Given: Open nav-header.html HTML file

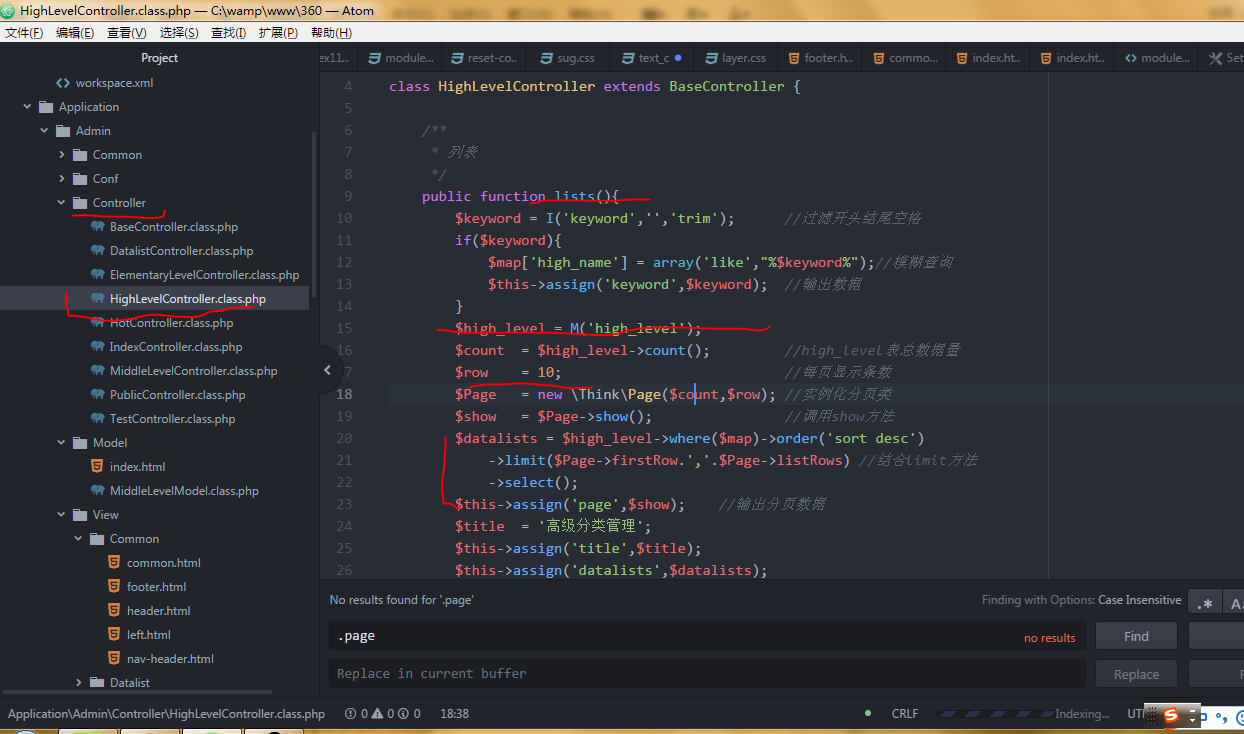Looking at the screenshot, I should [x=170, y=659].
